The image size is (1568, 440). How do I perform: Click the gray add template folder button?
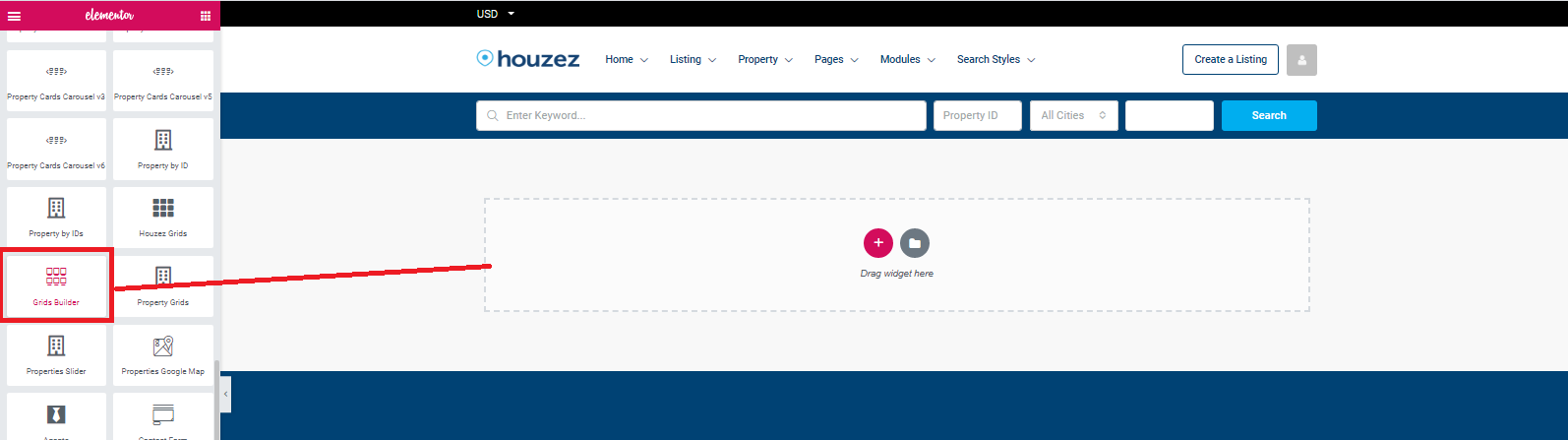(915, 242)
